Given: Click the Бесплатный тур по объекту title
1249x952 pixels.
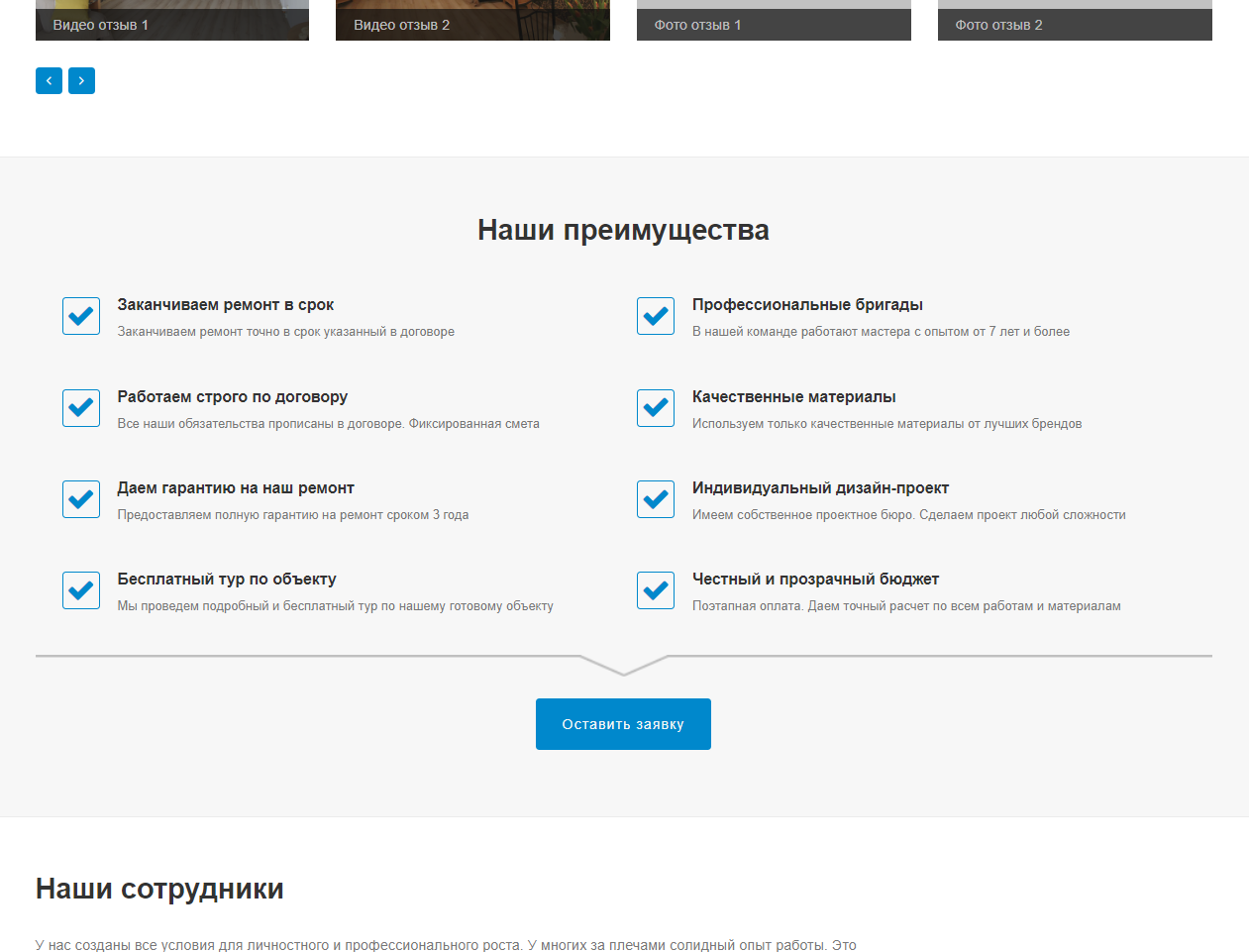Looking at the screenshot, I should (227, 580).
